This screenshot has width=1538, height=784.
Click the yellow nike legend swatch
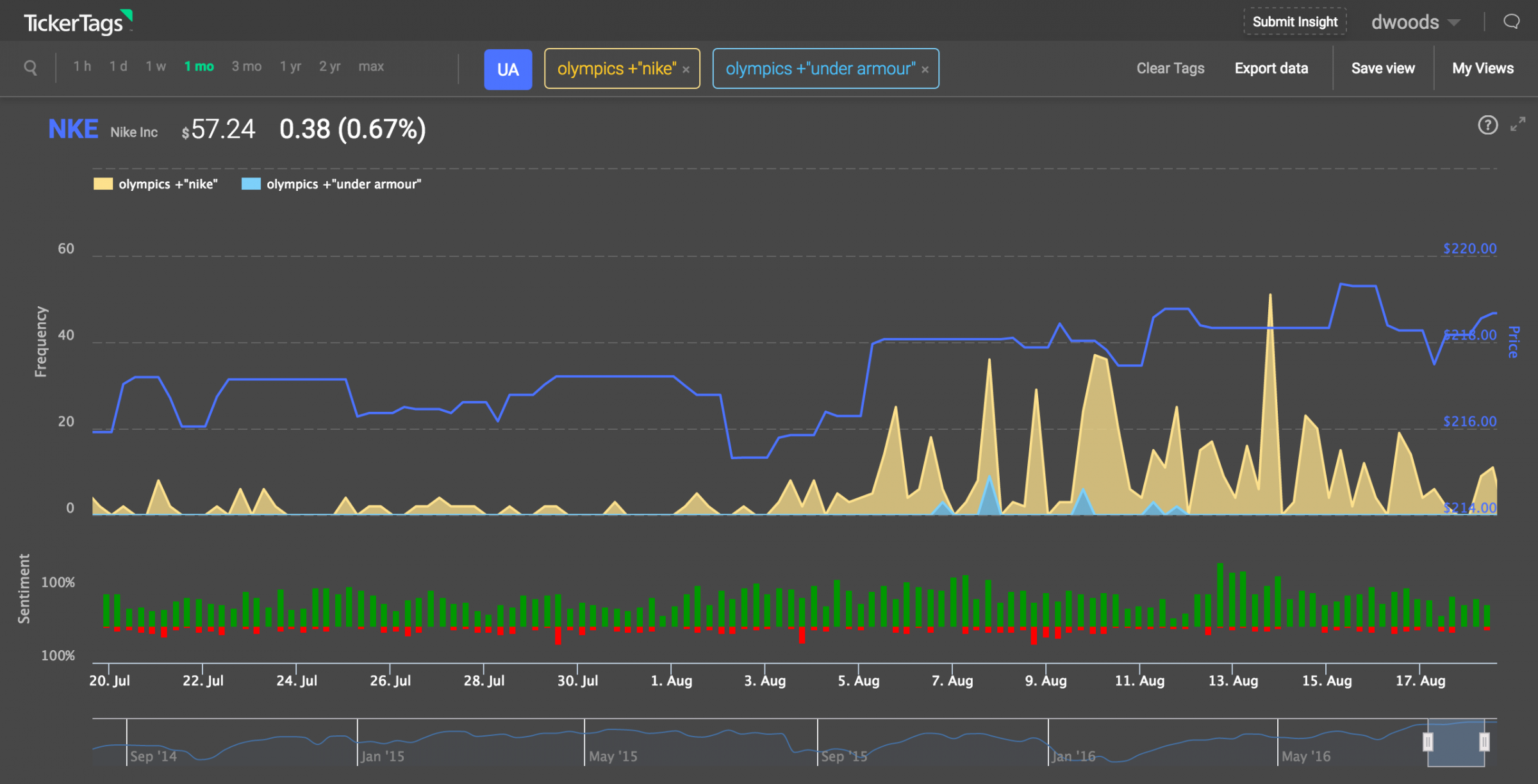pos(103,184)
